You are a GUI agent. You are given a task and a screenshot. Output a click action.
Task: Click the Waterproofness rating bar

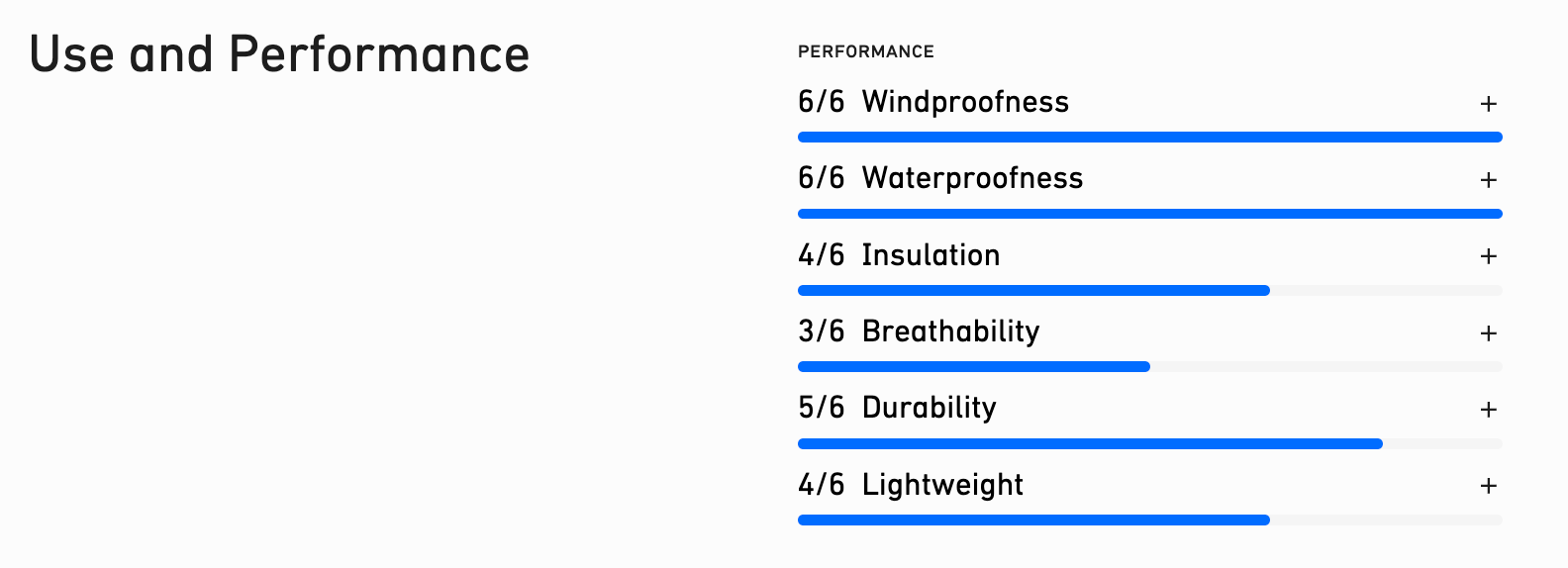coord(1150,214)
